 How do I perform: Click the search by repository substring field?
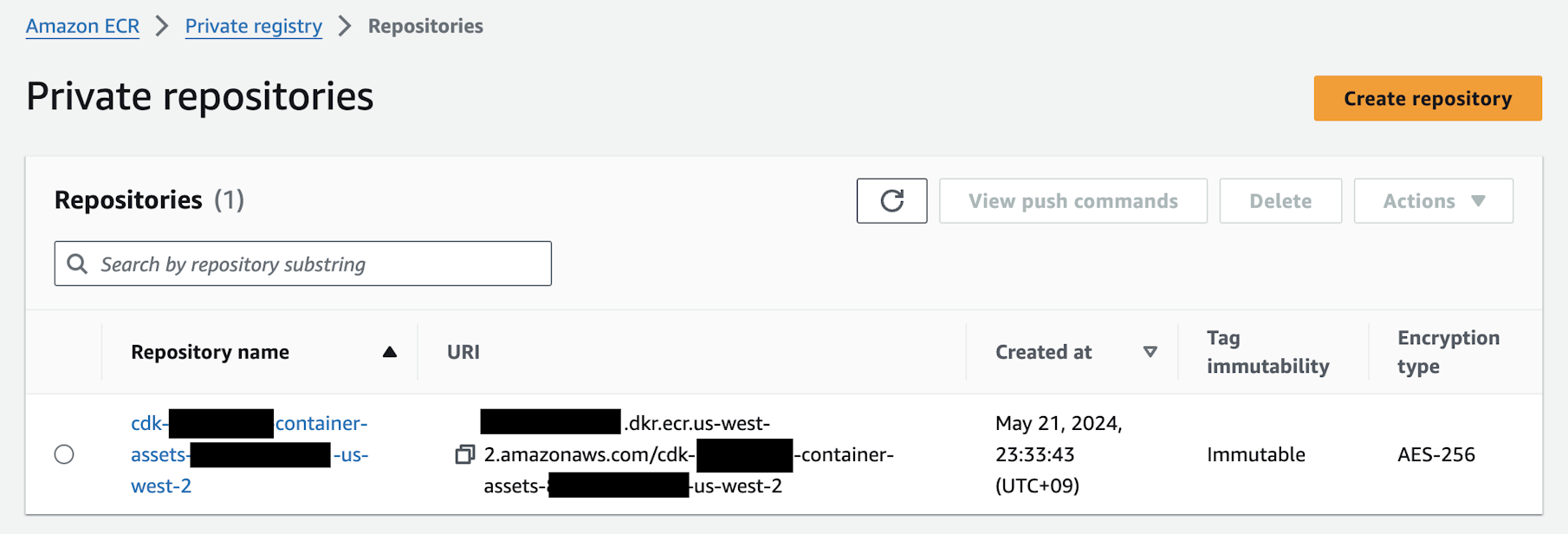tap(302, 264)
